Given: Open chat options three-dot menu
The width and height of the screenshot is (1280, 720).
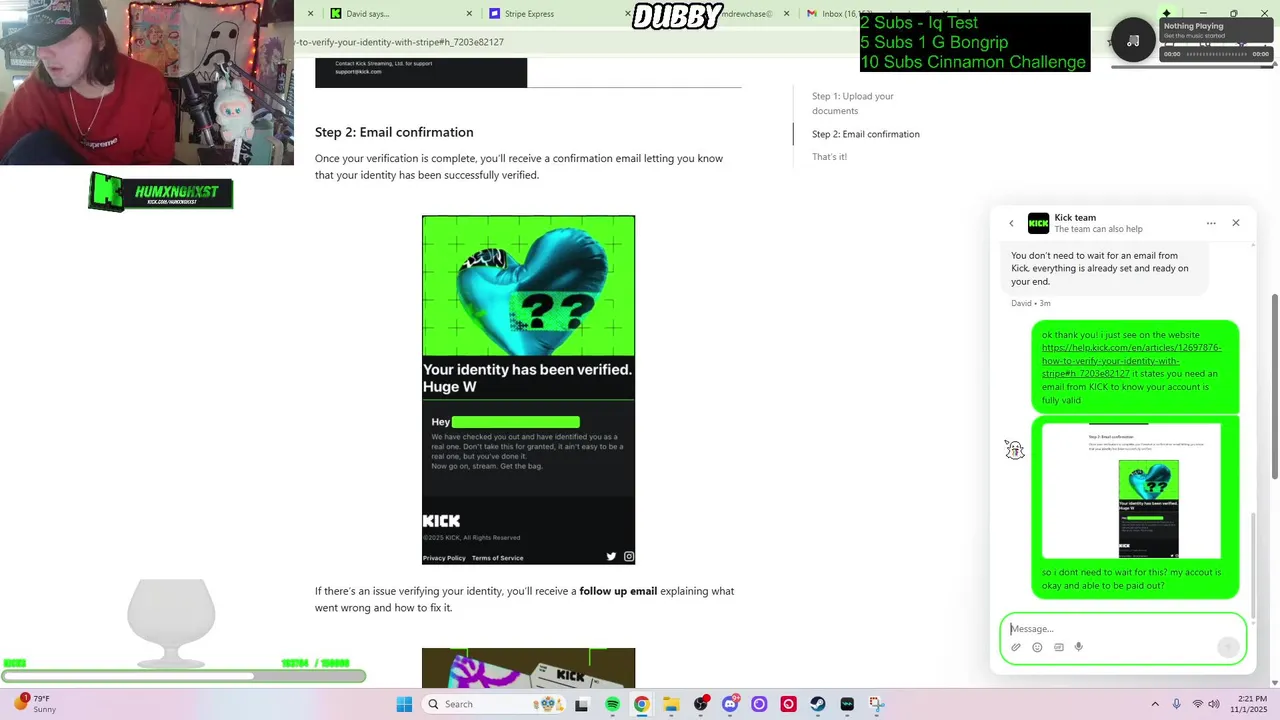Looking at the screenshot, I should tap(1211, 223).
